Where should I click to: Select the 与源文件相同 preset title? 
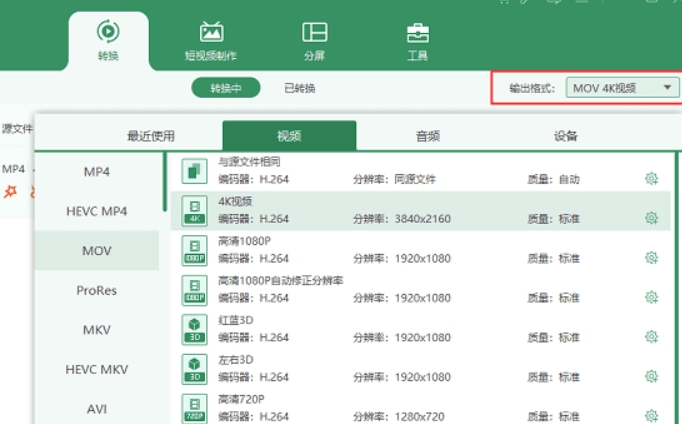tap(249, 162)
